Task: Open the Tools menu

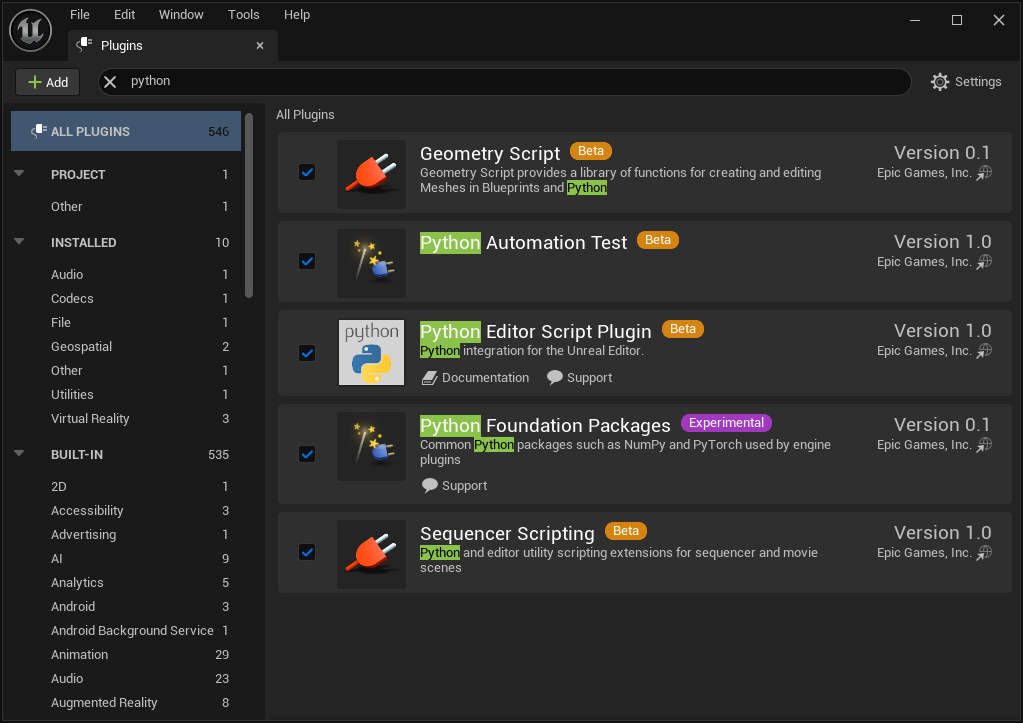Action: [x=243, y=14]
